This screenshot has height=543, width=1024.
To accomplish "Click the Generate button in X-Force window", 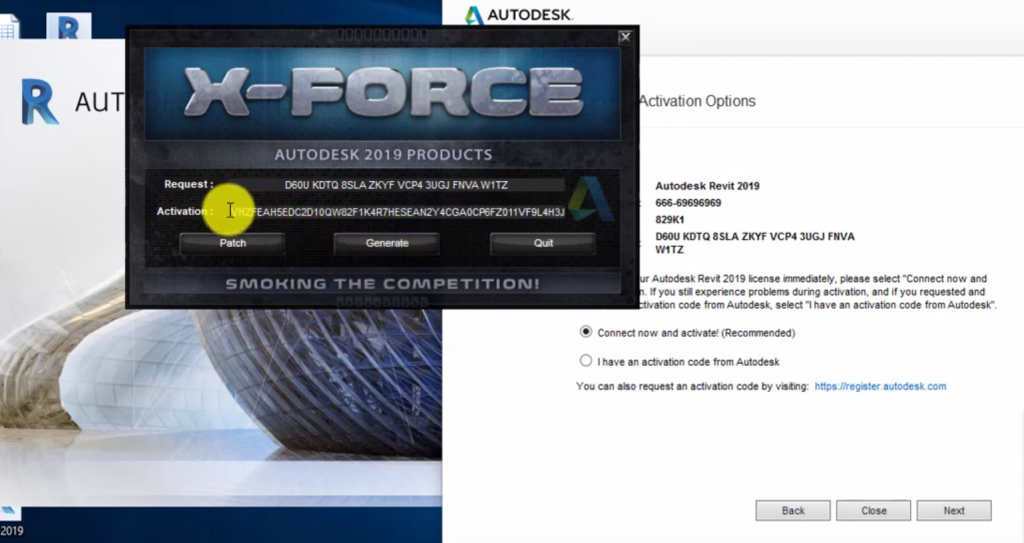I will pyautogui.click(x=387, y=243).
